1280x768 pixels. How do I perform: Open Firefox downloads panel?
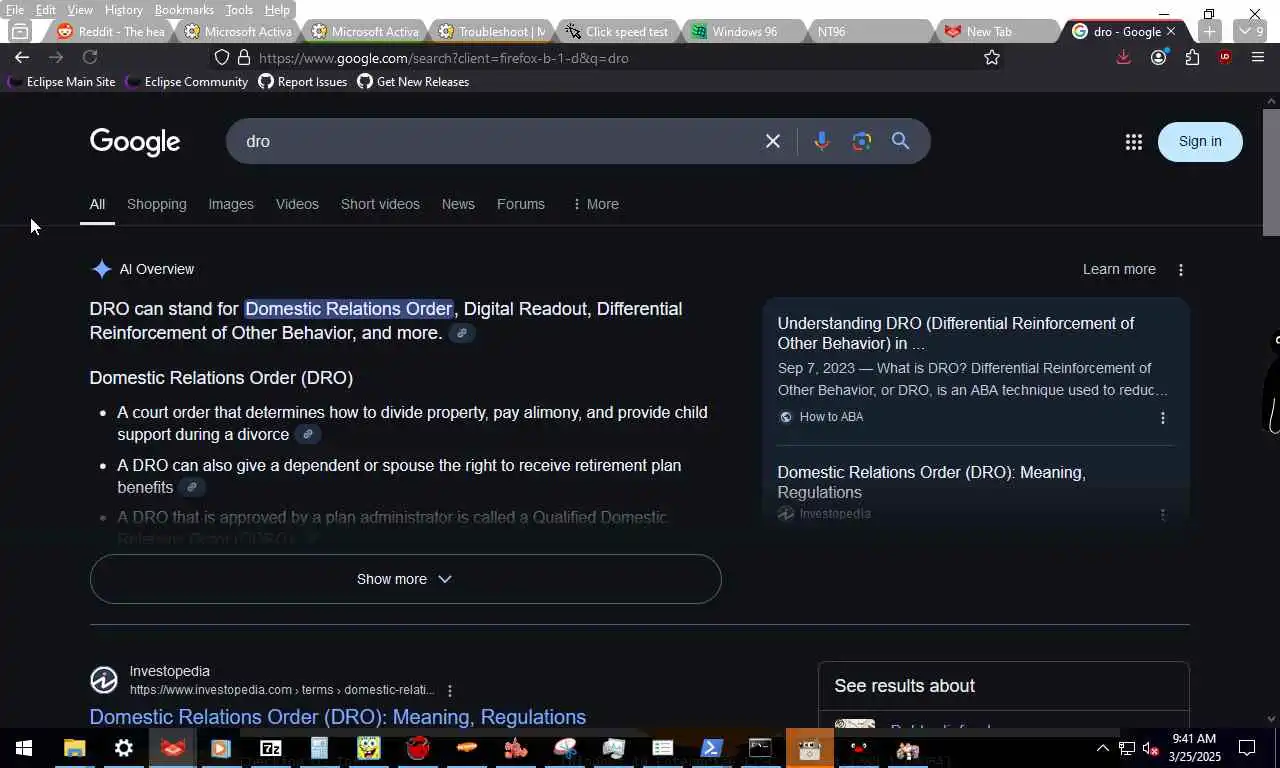coord(1124,58)
